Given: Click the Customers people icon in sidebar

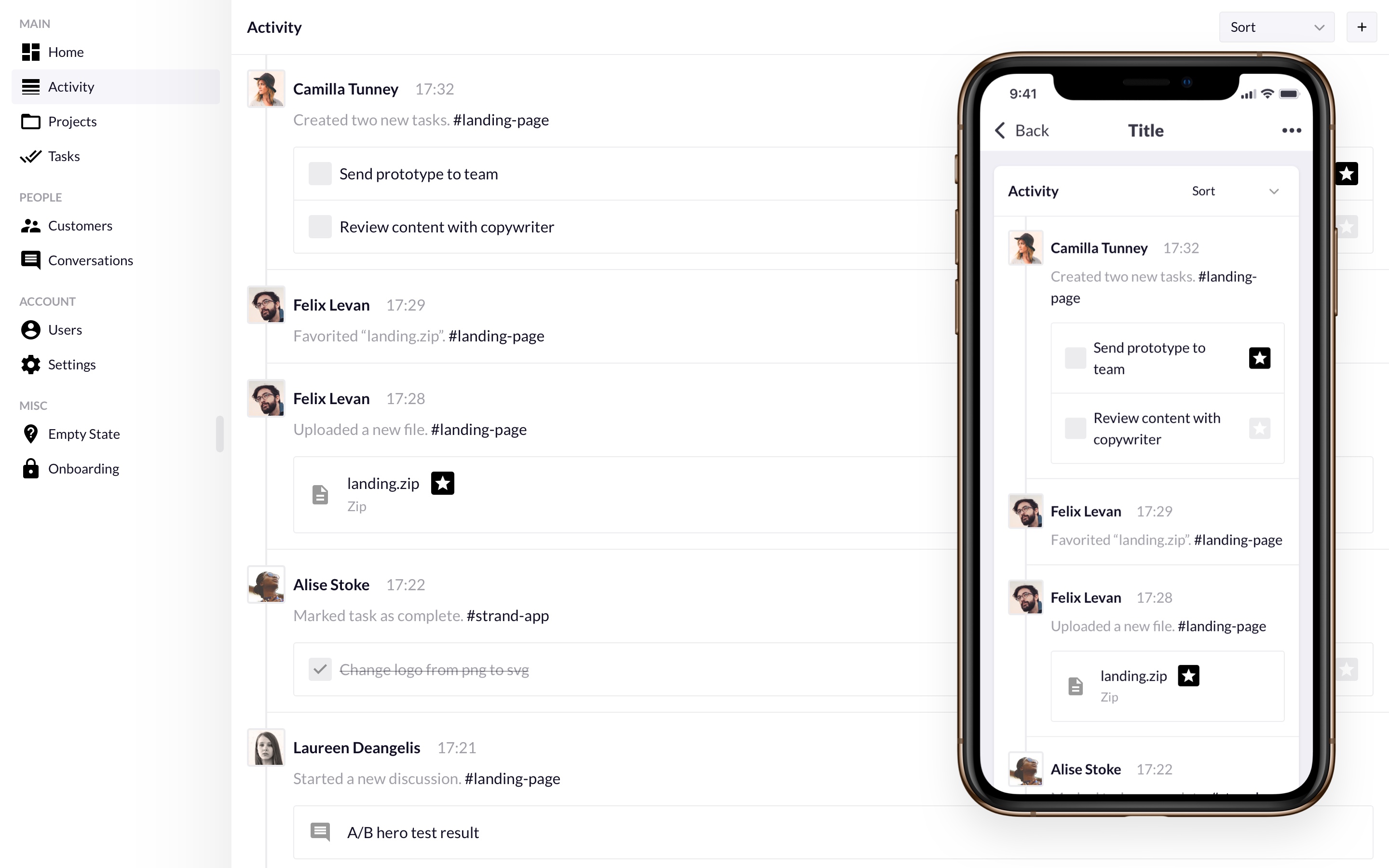Looking at the screenshot, I should [x=31, y=225].
